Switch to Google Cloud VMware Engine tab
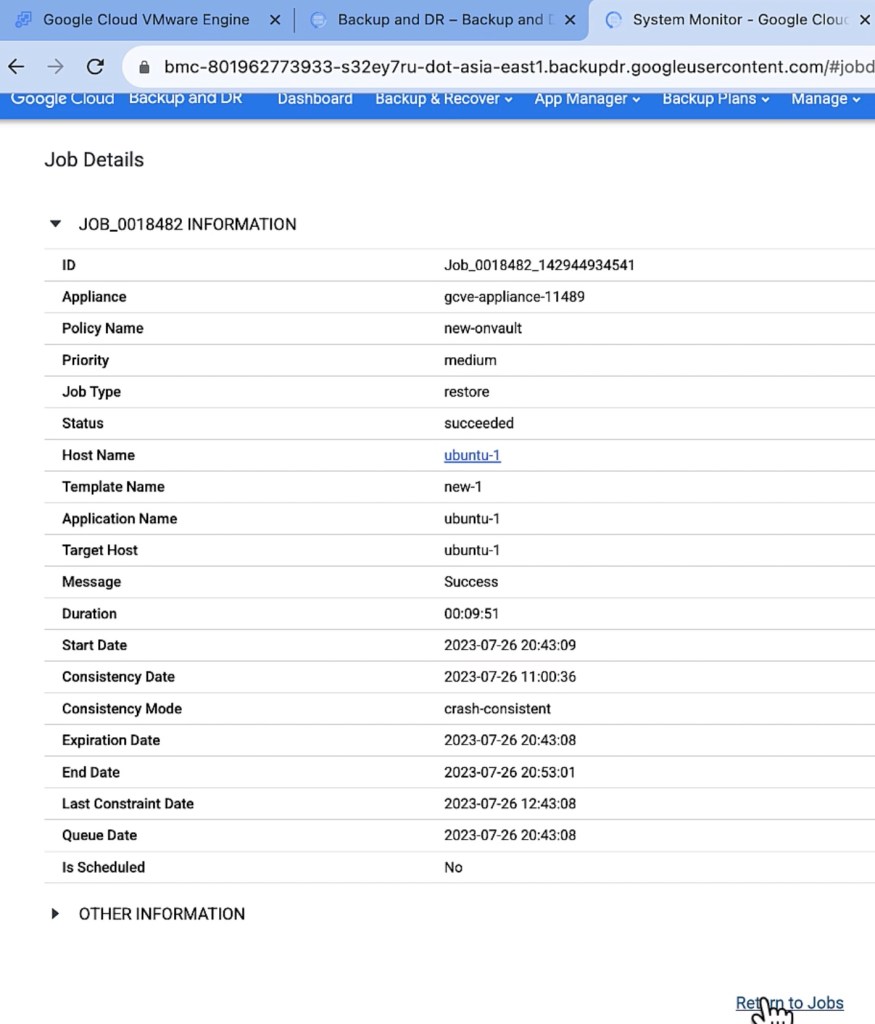 pyautogui.click(x=145, y=20)
